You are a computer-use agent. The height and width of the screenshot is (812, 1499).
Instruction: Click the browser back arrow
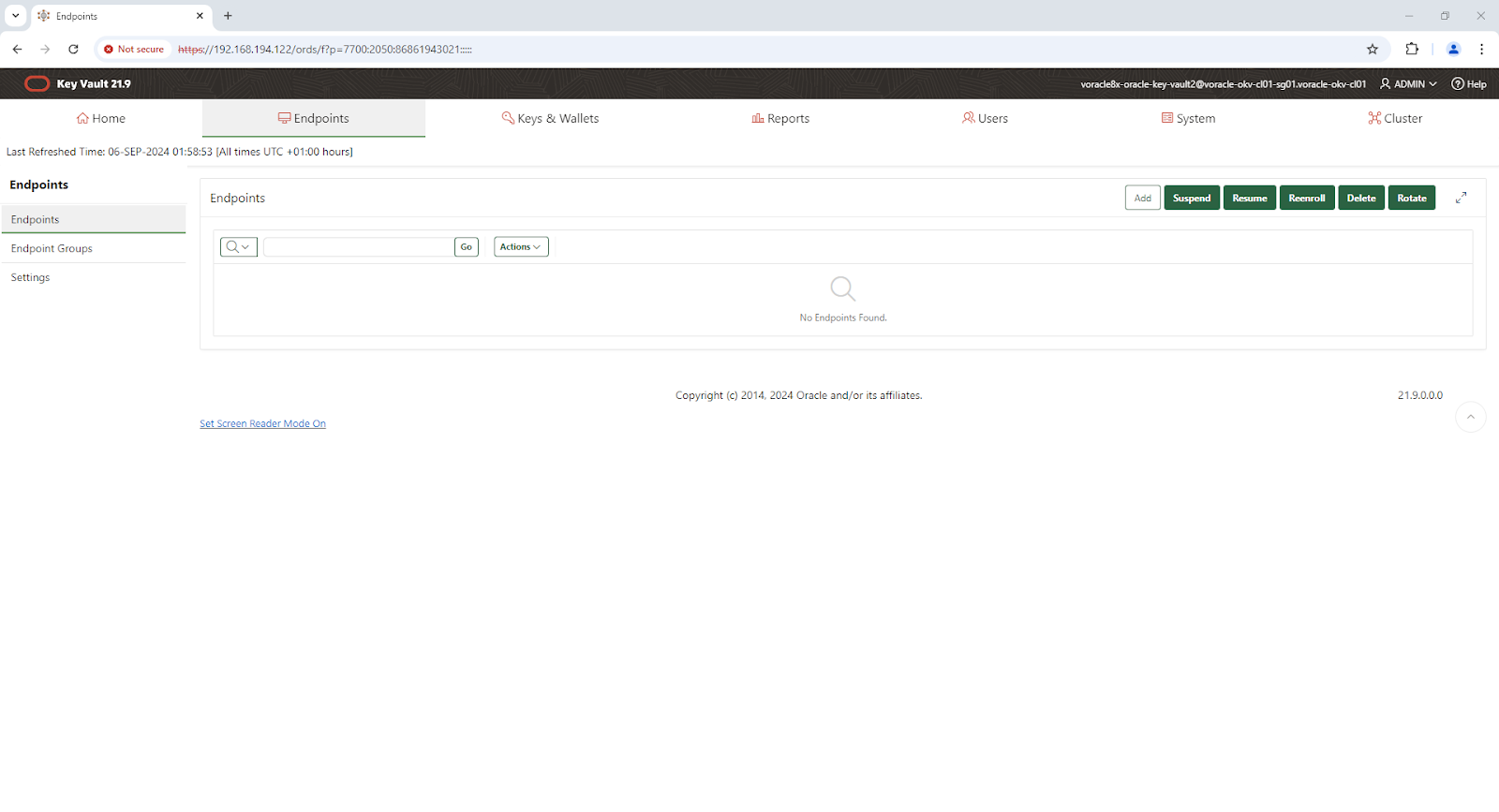(17, 49)
